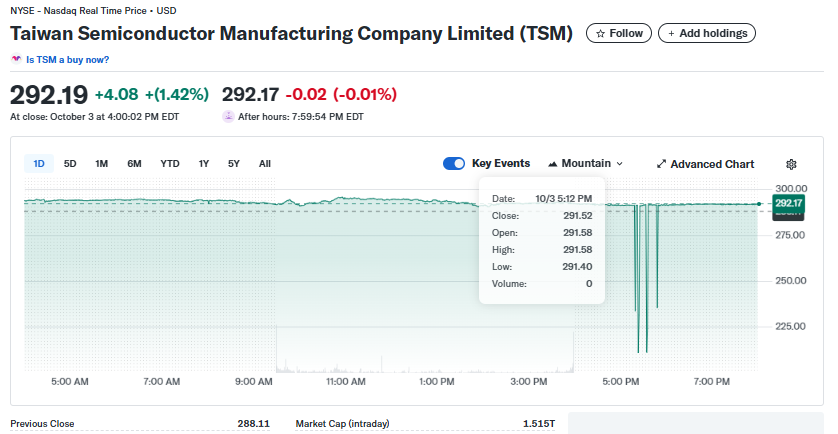The image size is (838, 434).
Task: Click the icon beside Is TSM a buy now
Action: pos(16,60)
